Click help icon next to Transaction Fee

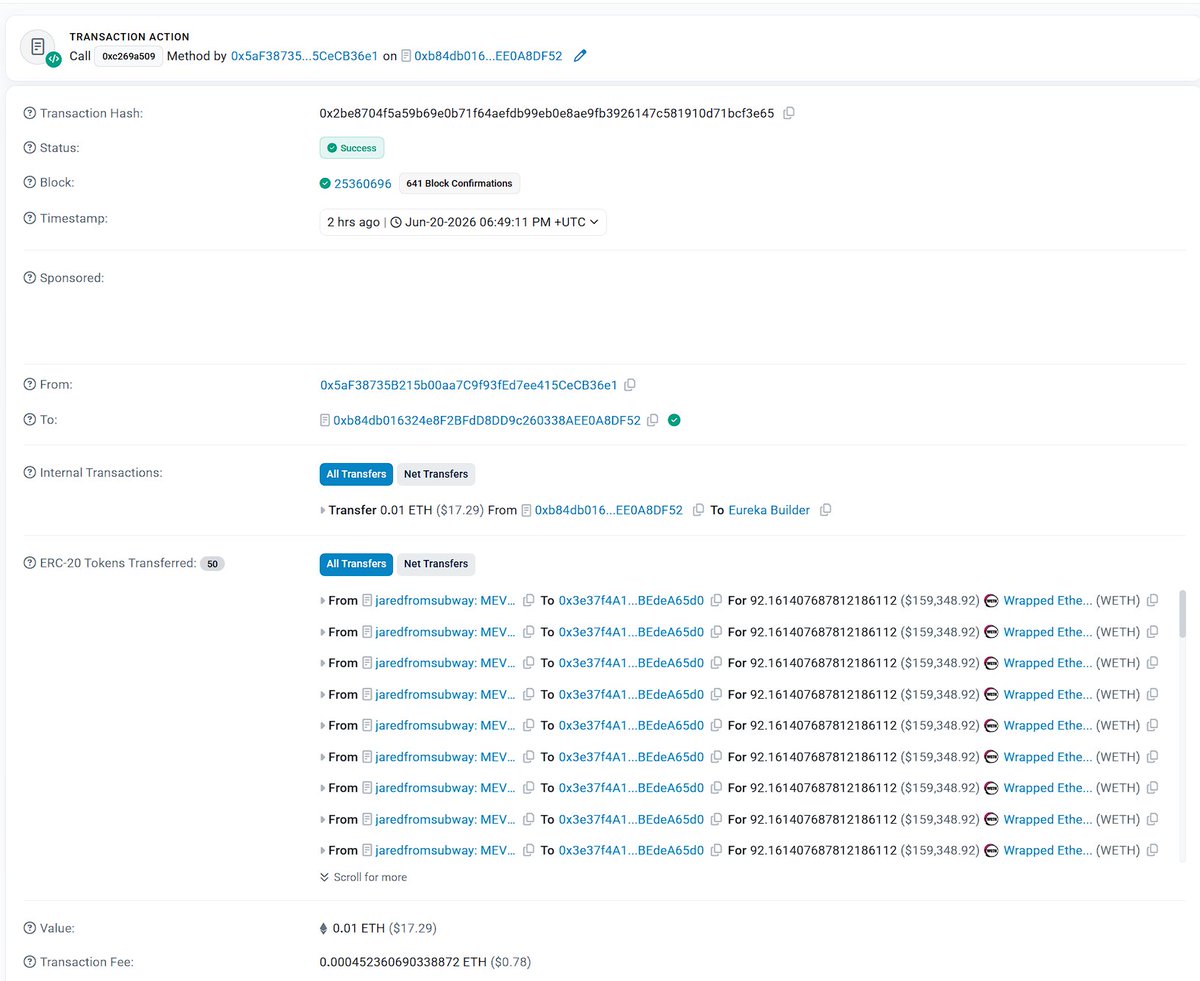pyautogui.click(x=30, y=962)
